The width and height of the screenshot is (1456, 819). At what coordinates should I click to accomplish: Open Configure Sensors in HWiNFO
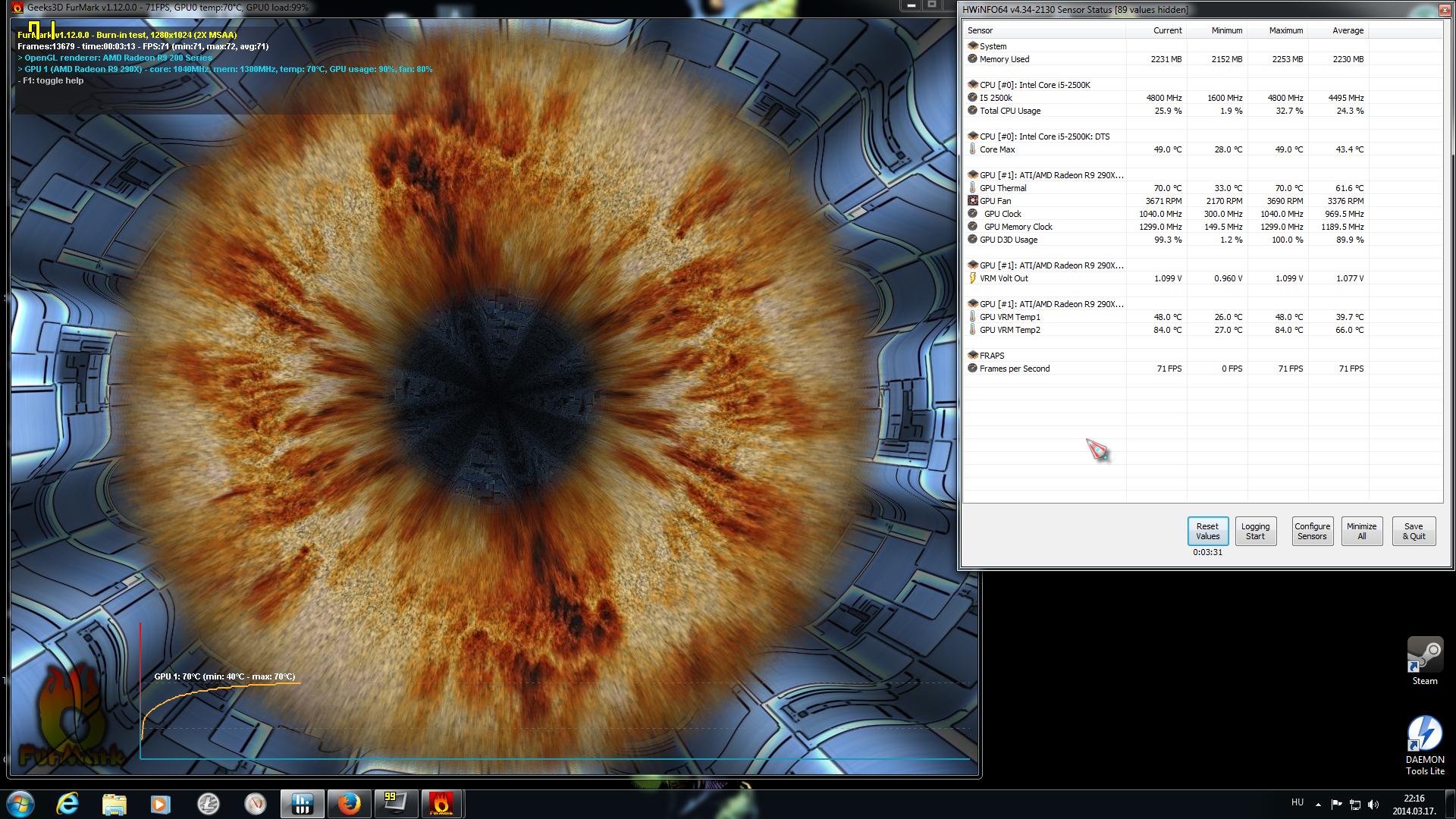tap(1313, 531)
